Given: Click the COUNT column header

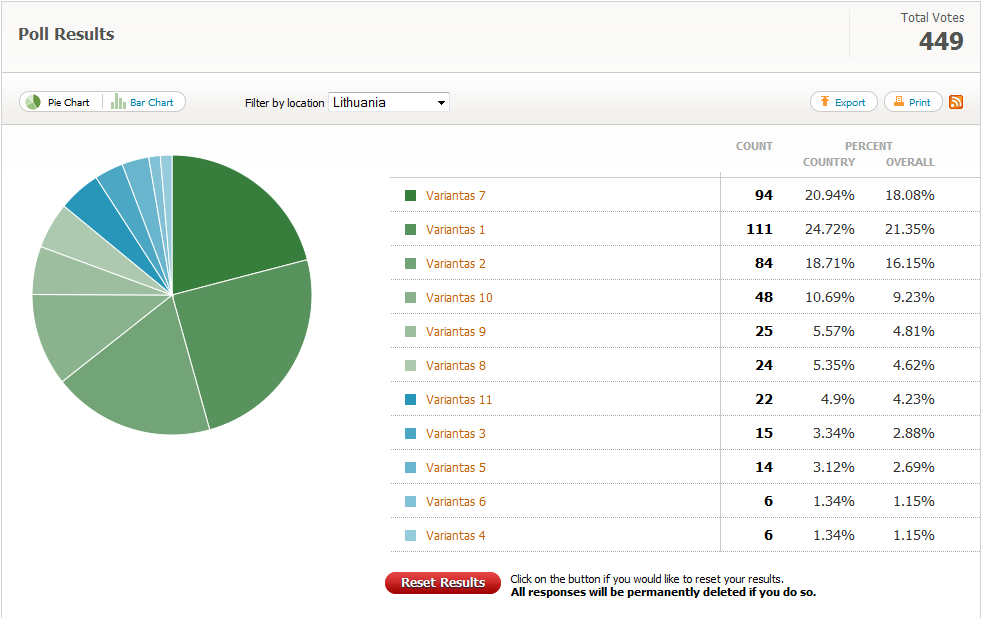Looking at the screenshot, I should [754, 146].
